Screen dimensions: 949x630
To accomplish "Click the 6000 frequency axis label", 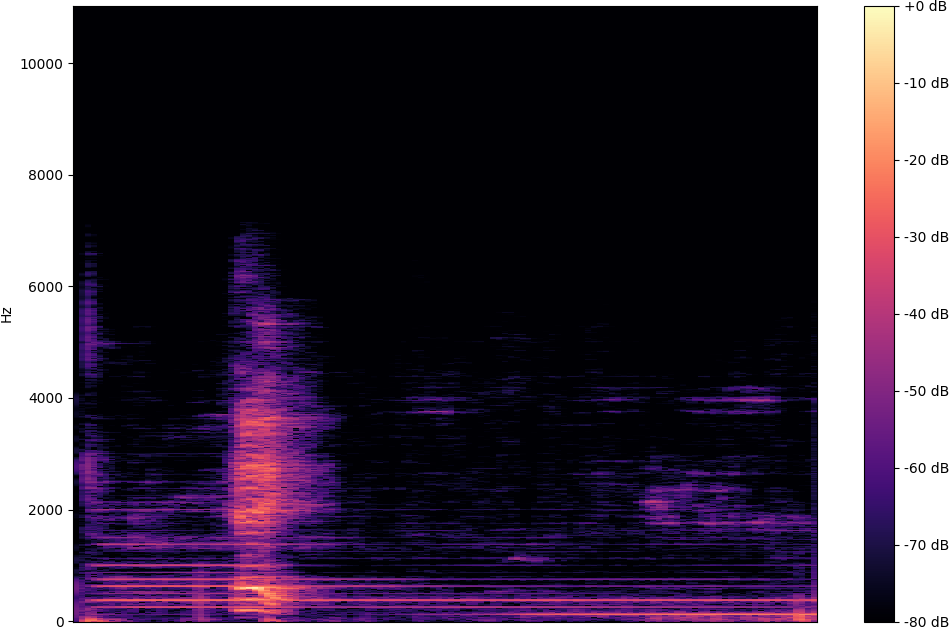I will 45,287.
